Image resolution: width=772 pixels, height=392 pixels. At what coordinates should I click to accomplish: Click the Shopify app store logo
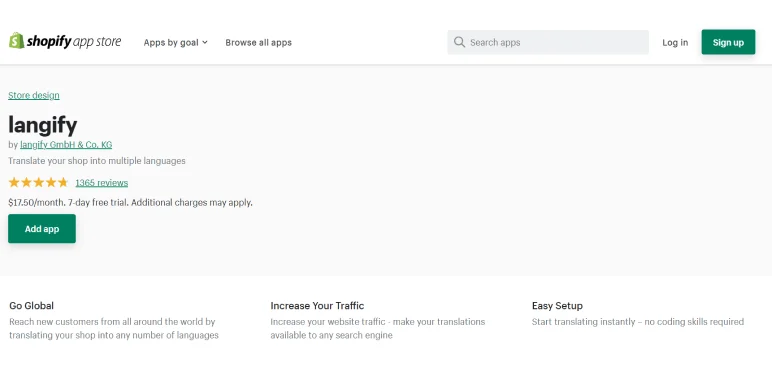tap(65, 41)
